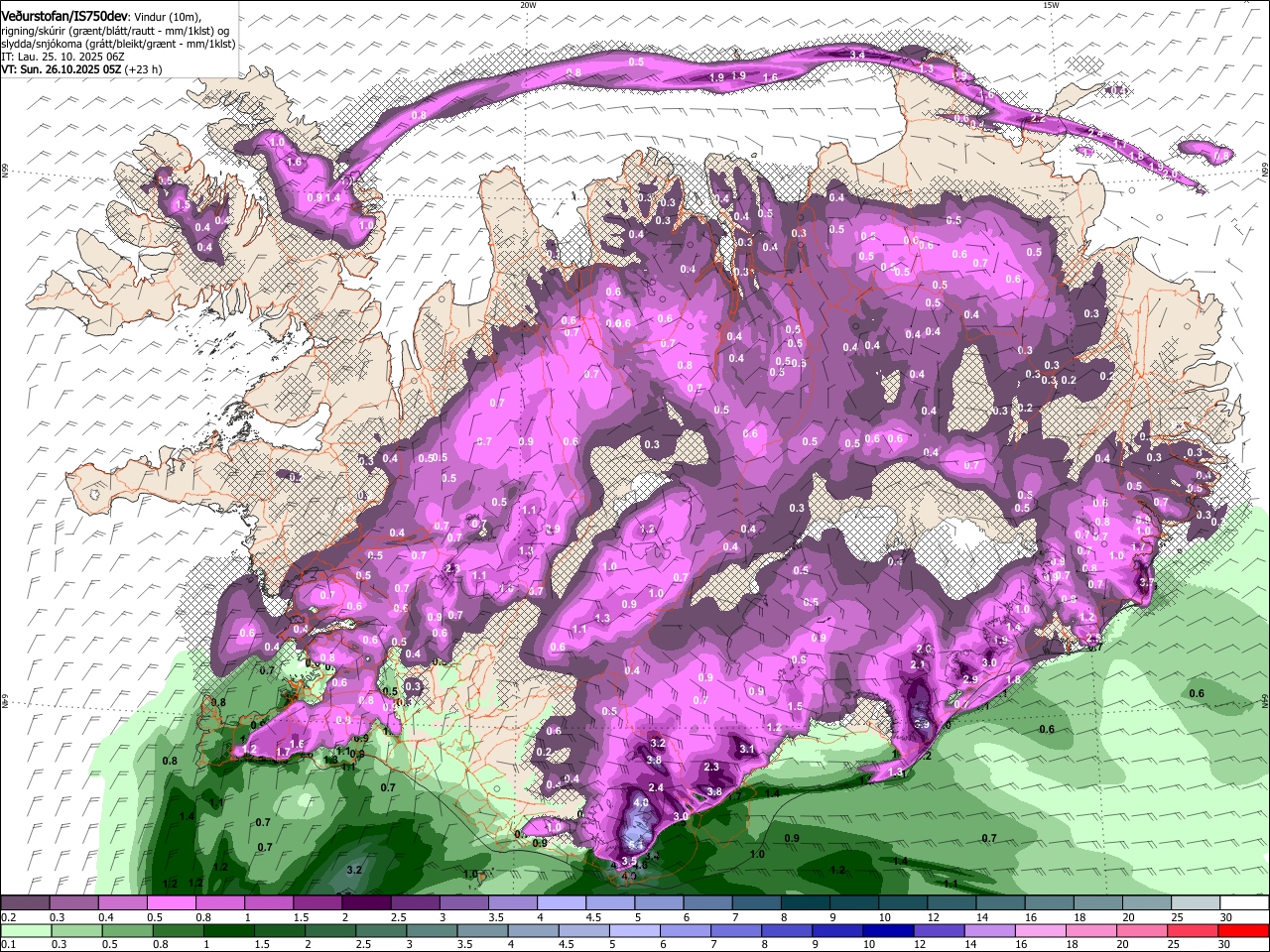The width and height of the screenshot is (1270, 952).
Task: Click the black 3.2 rain value offshore southwest
Action: coord(354,870)
